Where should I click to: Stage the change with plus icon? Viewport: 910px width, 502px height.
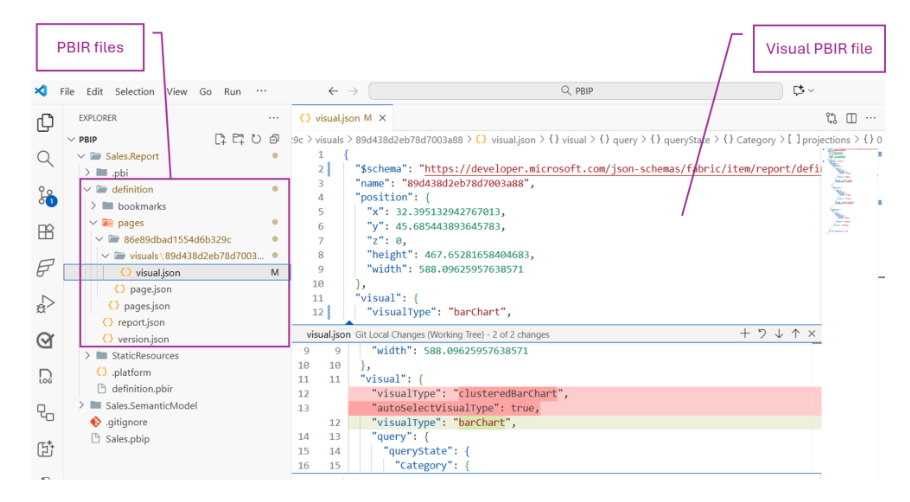pos(745,333)
